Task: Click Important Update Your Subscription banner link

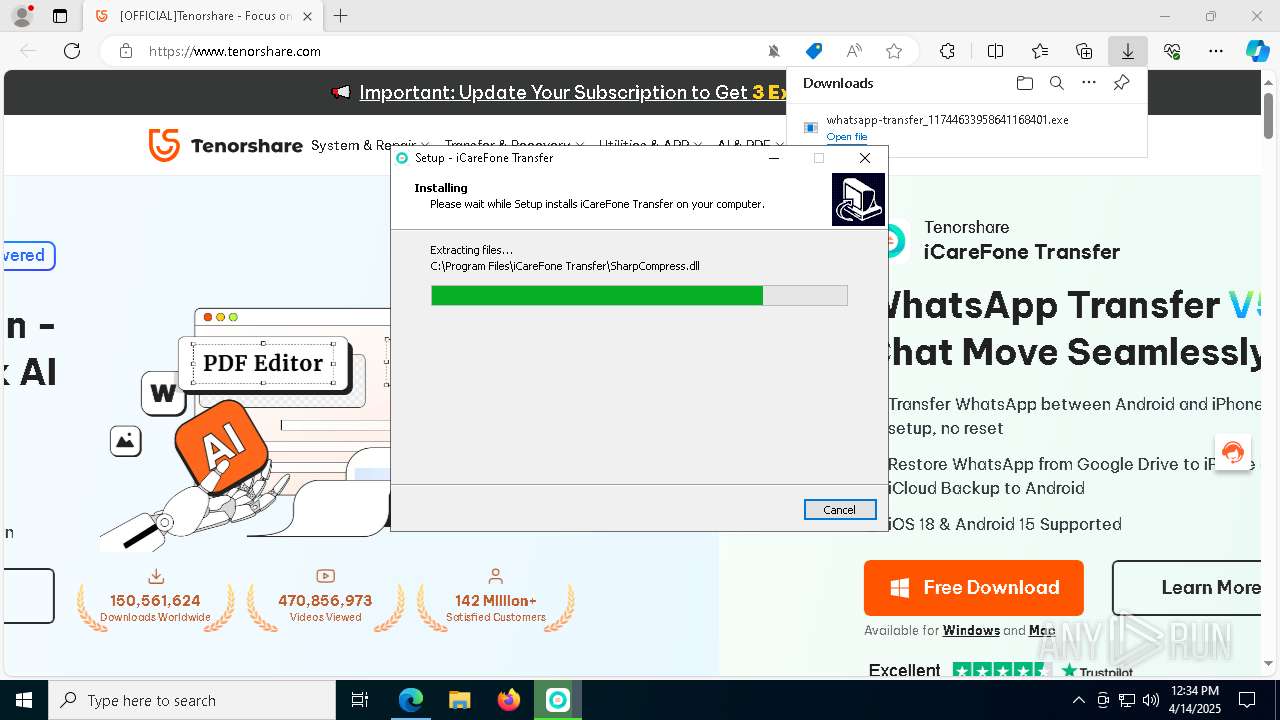Action: pos(574,92)
